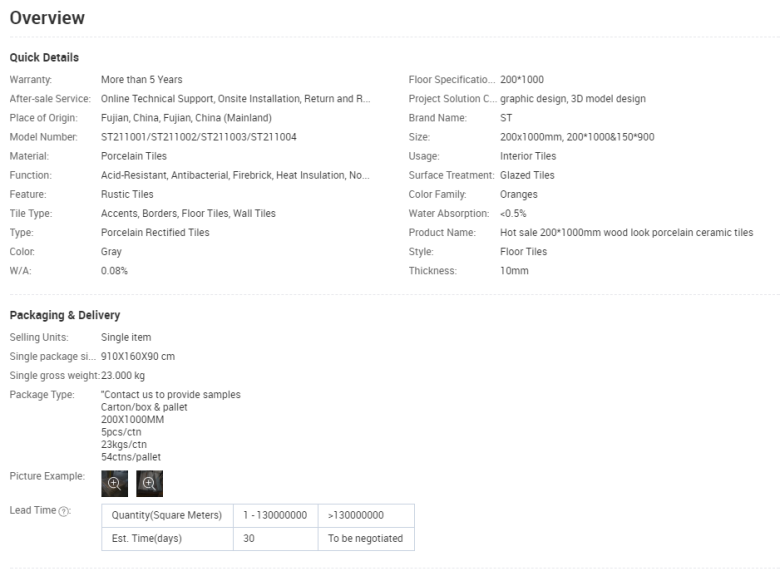780x571 pixels.
Task: Expand the truncated After-sale Service value
Action: [x=236, y=99]
